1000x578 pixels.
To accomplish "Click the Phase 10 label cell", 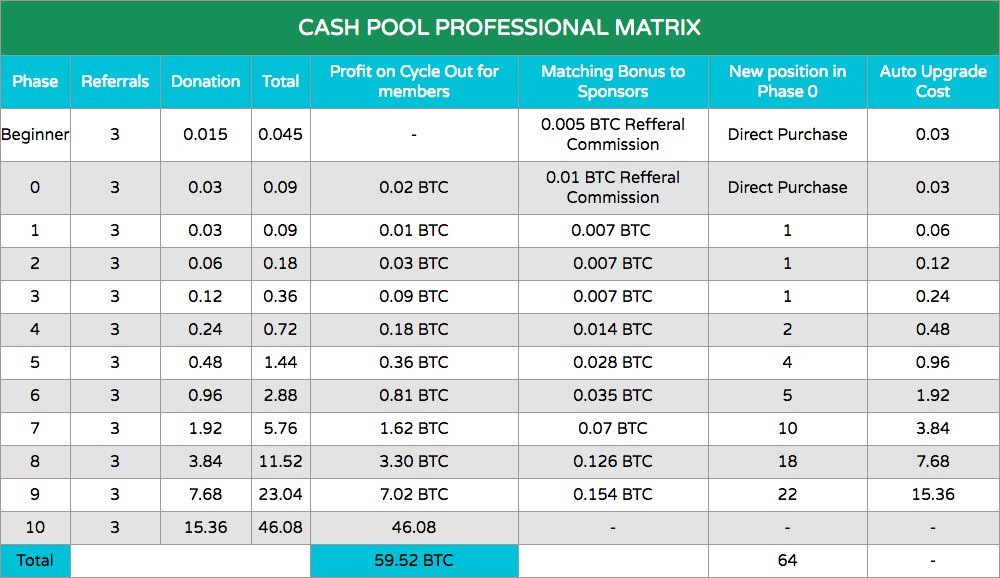I will tap(35, 528).
